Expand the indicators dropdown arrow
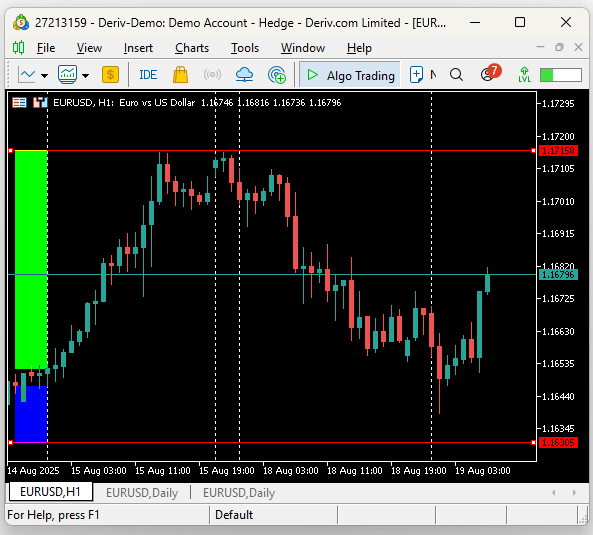This screenshot has width=593, height=535. click(86, 76)
